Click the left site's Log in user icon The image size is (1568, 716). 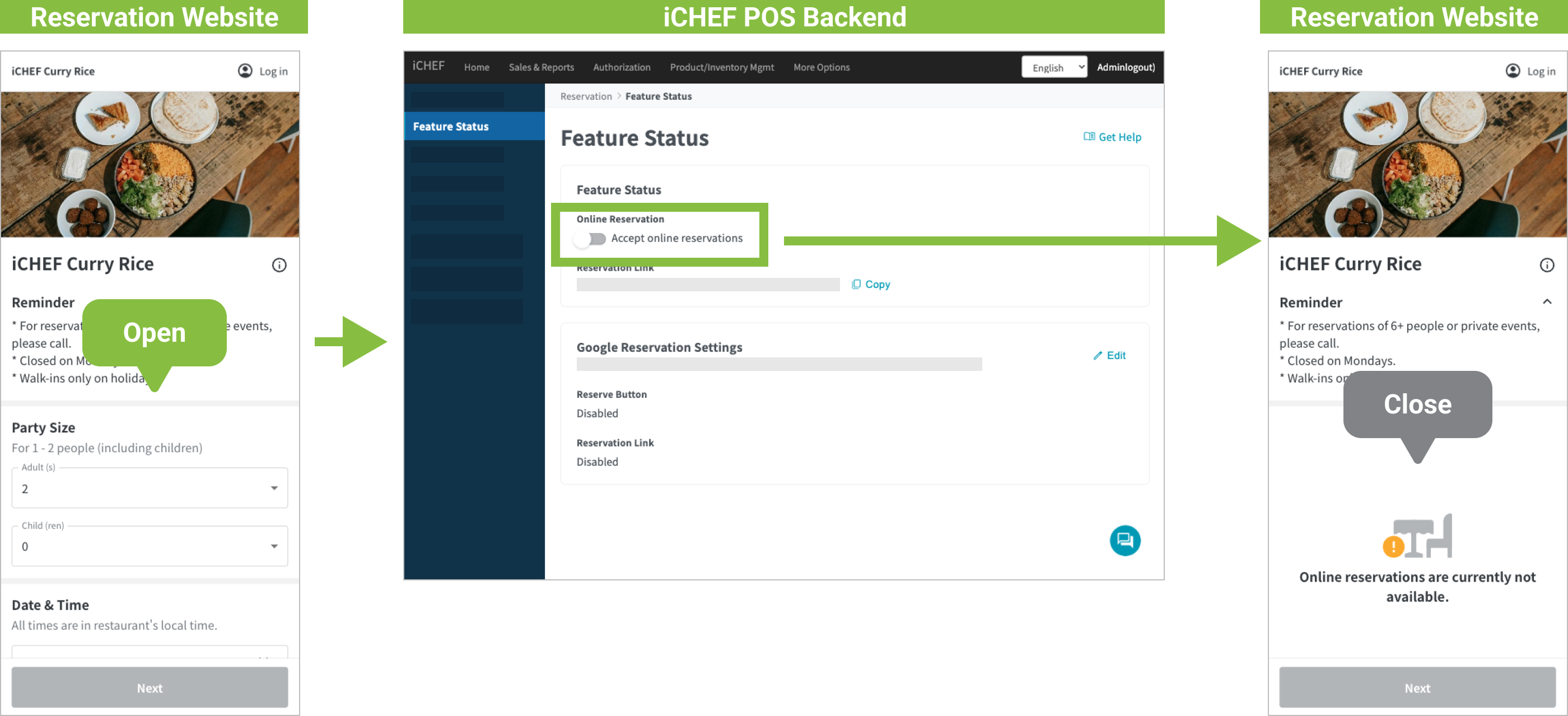pyautogui.click(x=245, y=71)
